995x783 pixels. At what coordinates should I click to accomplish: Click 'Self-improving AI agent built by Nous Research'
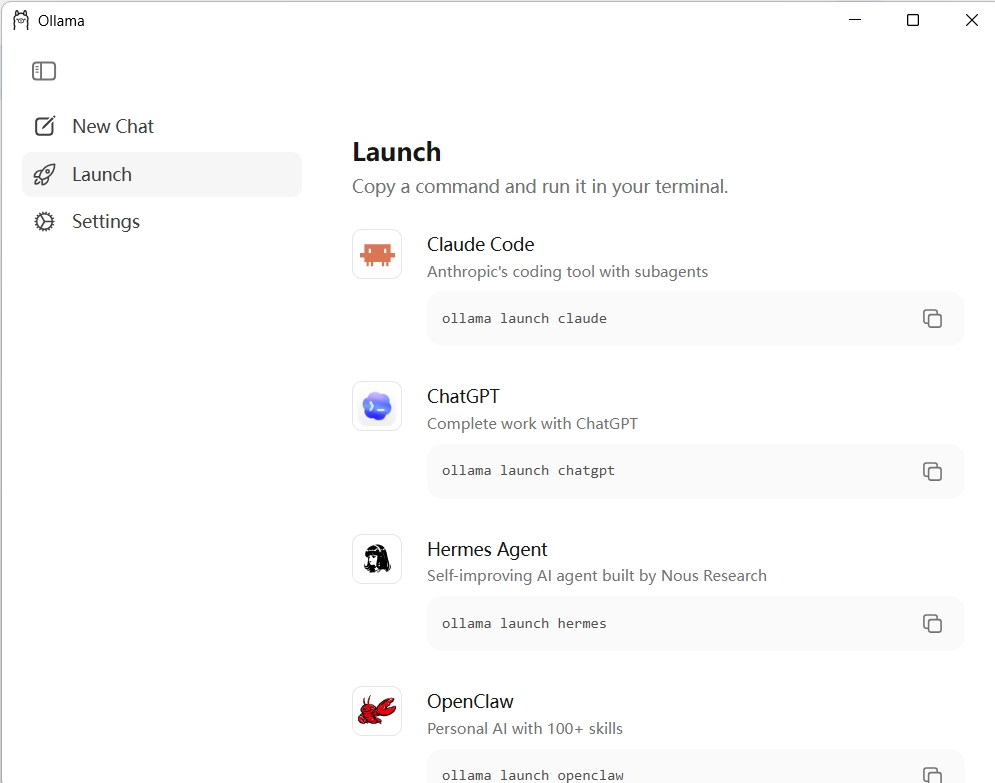[x=596, y=576]
